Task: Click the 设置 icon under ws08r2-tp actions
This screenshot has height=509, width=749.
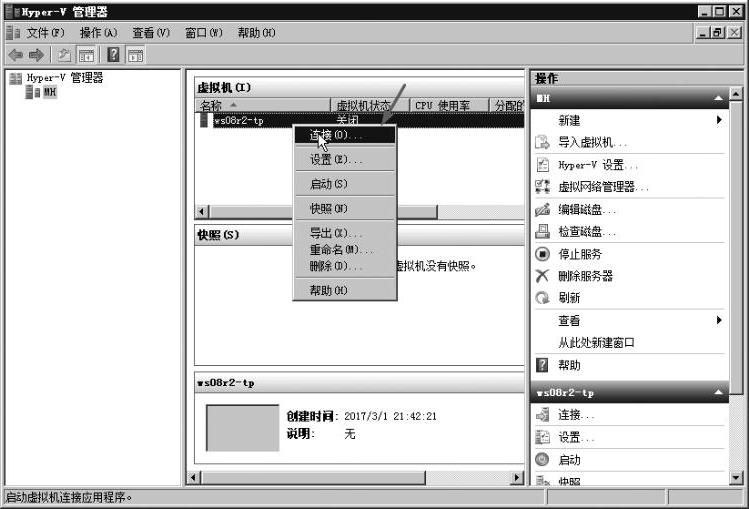Action: pos(542,437)
